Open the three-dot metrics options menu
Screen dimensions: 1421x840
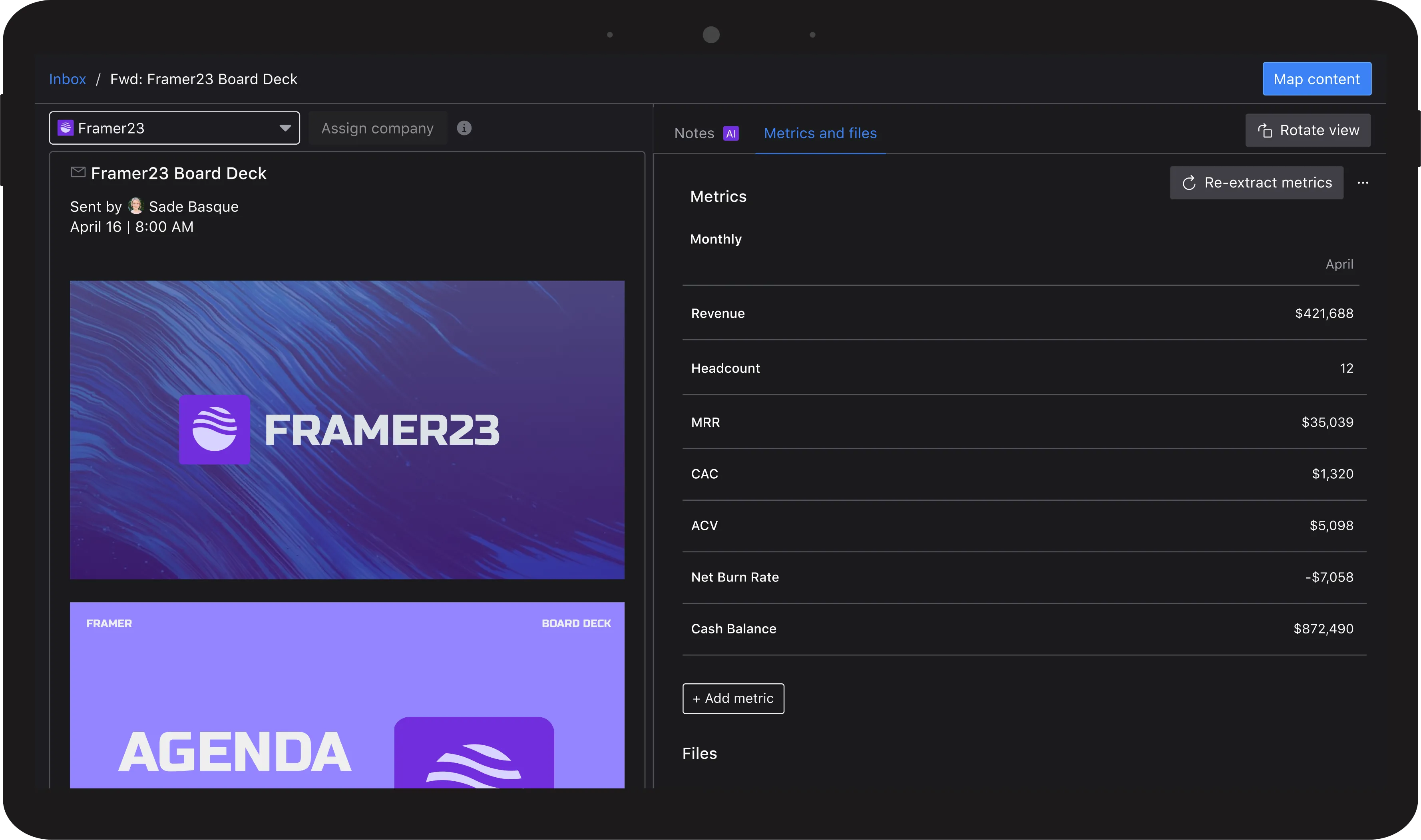click(x=1363, y=183)
